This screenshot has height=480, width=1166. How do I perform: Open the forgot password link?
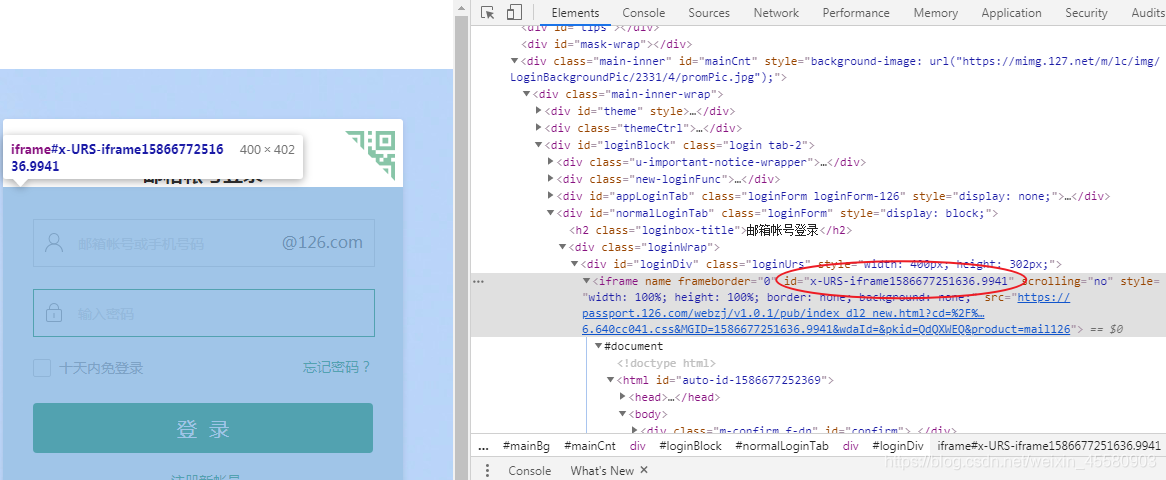(x=336, y=368)
